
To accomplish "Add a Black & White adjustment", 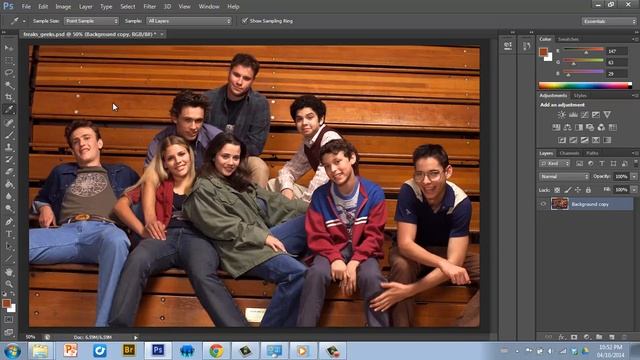I will (x=579, y=127).
